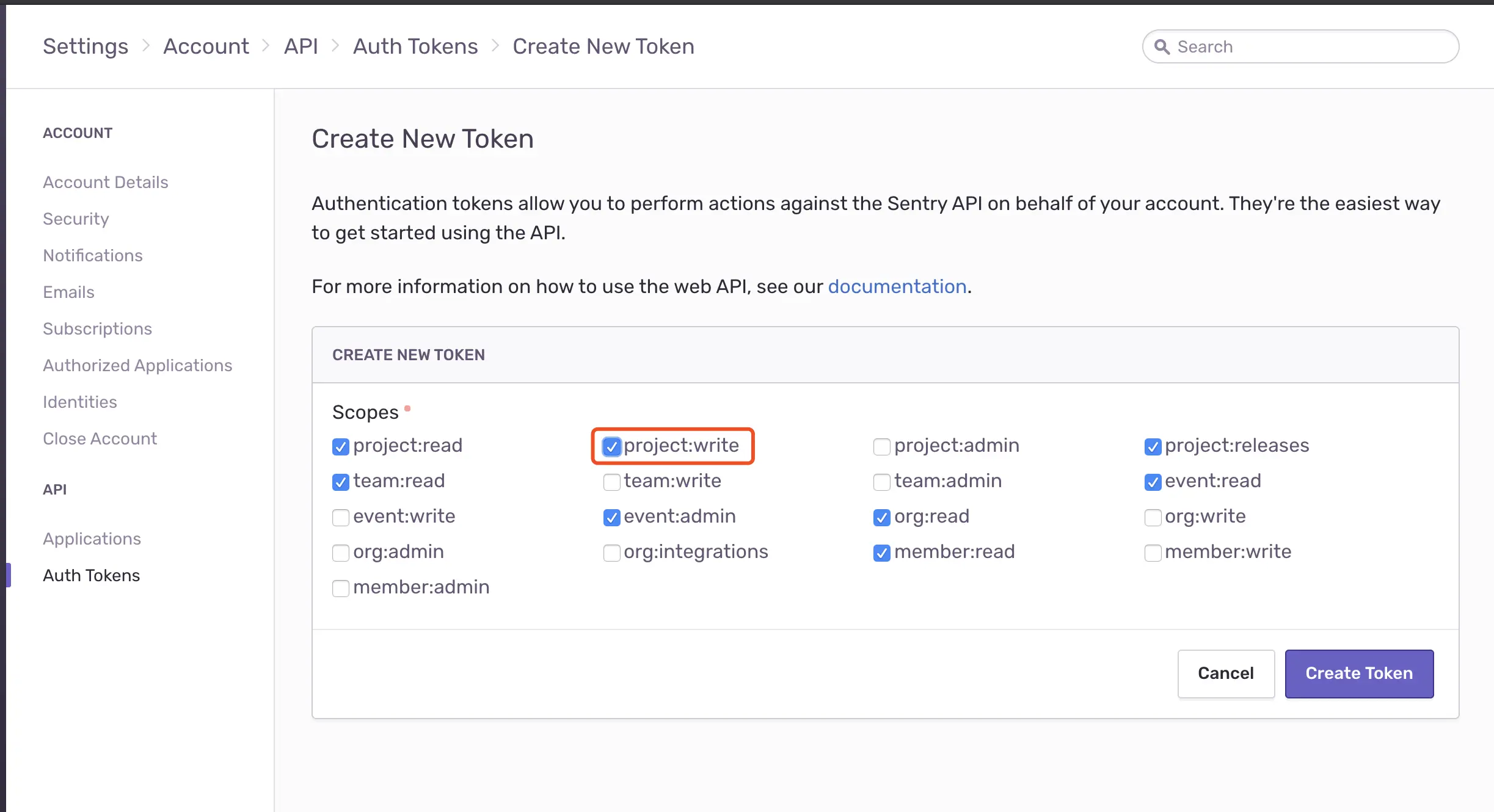The height and width of the screenshot is (812, 1494).
Task: Uncheck the event:admin scope
Action: pyautogui.click(x=611, y=518)
